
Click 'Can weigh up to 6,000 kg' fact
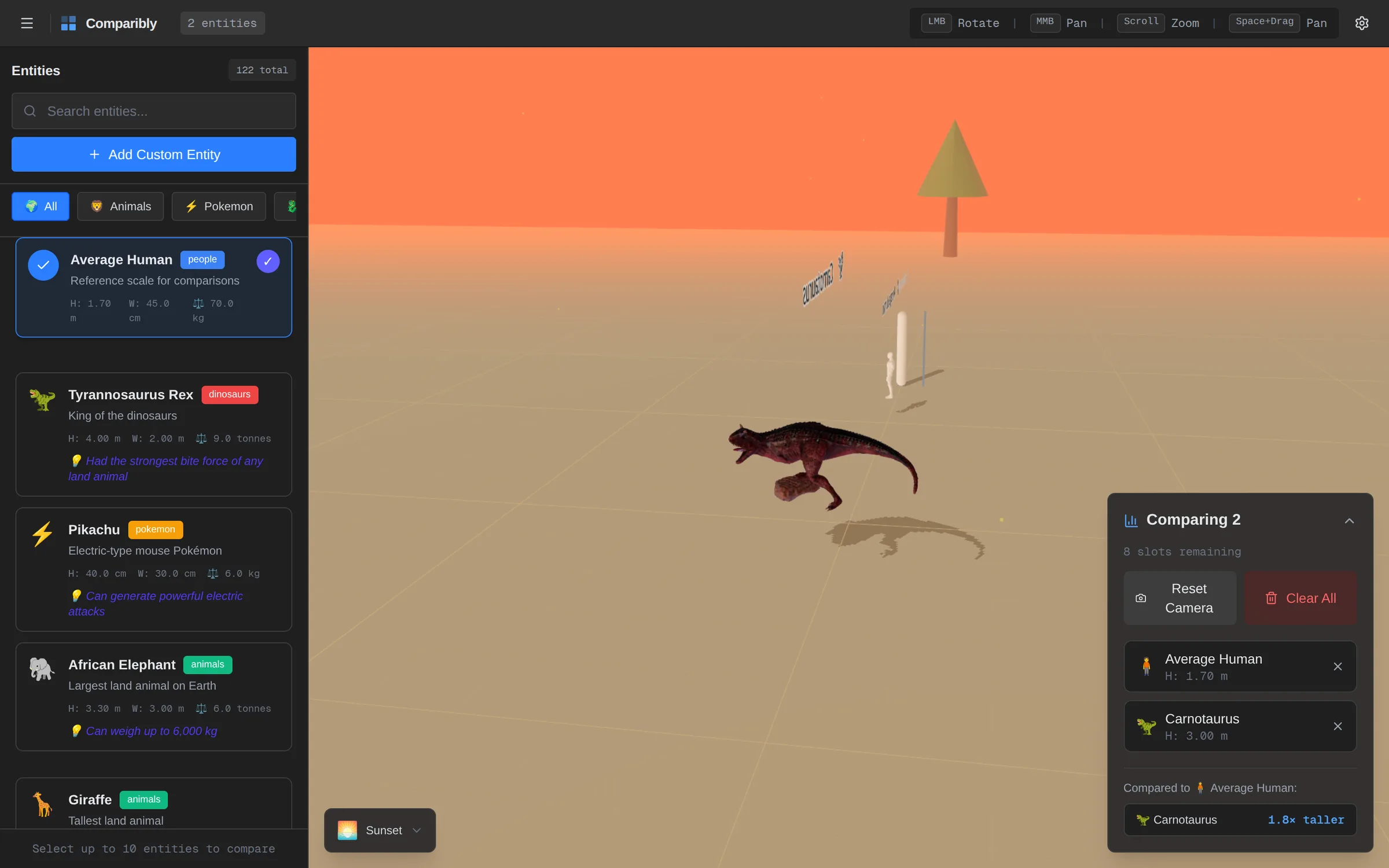click(151, 731)
